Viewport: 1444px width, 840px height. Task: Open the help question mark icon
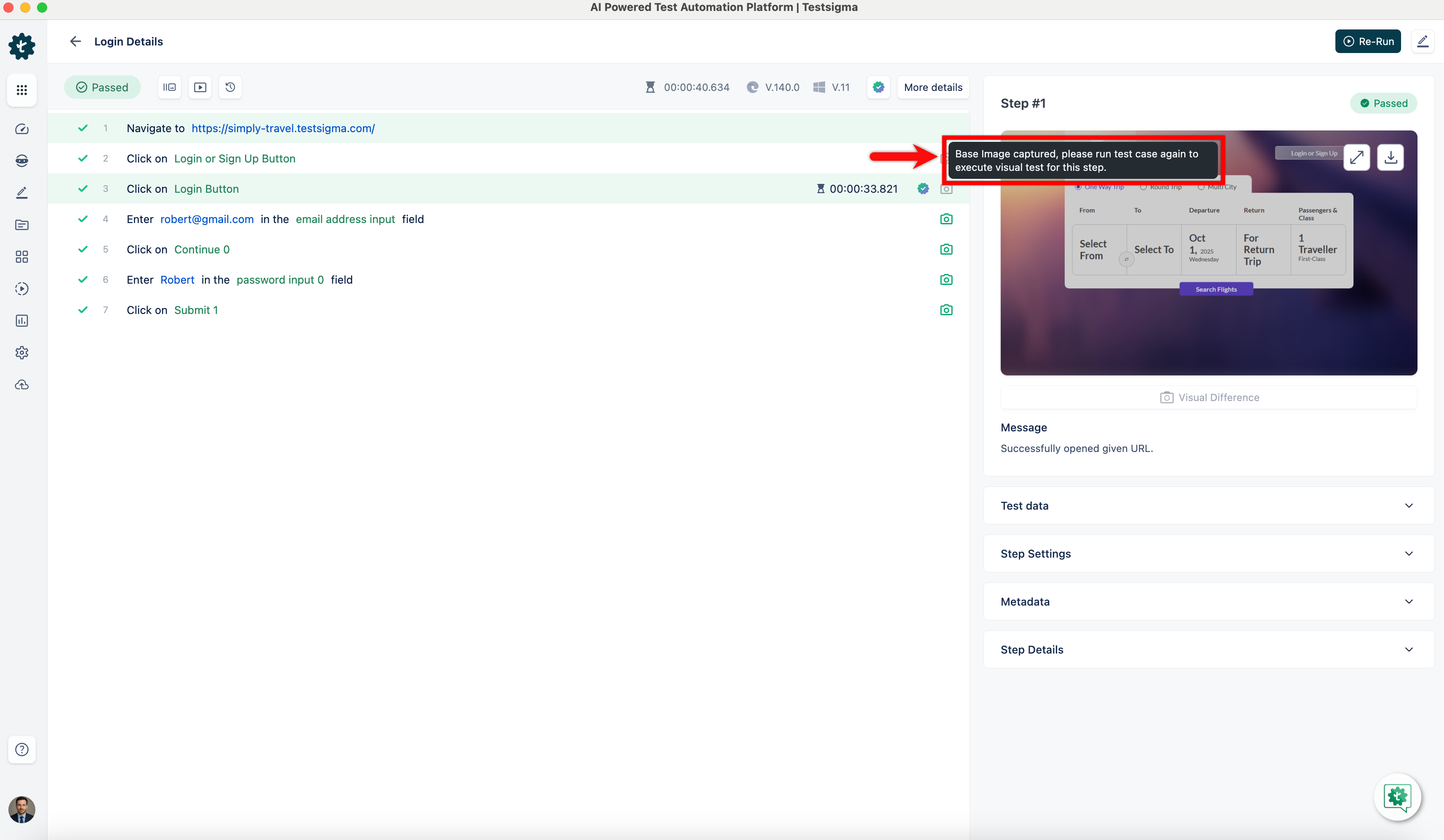[x=22, y=750]
